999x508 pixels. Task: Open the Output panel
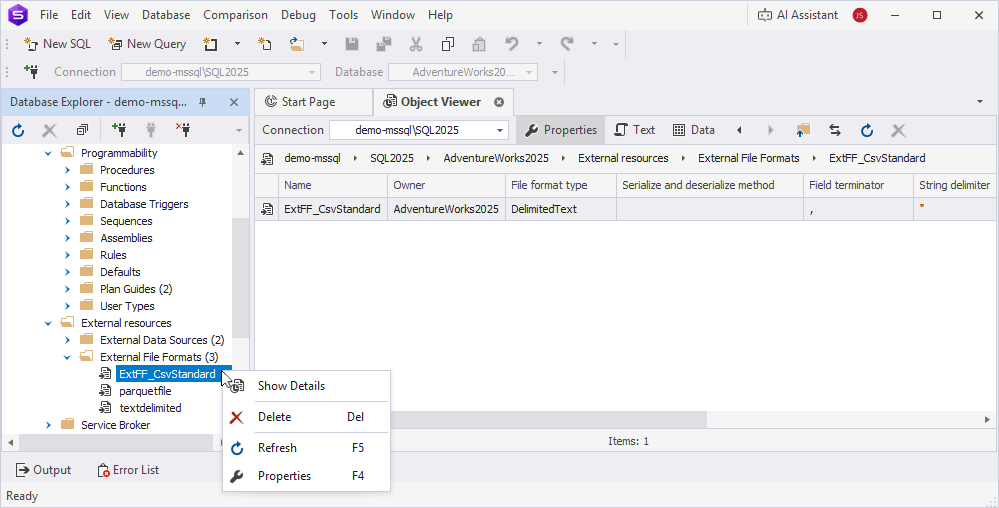(x=43, y=470)
